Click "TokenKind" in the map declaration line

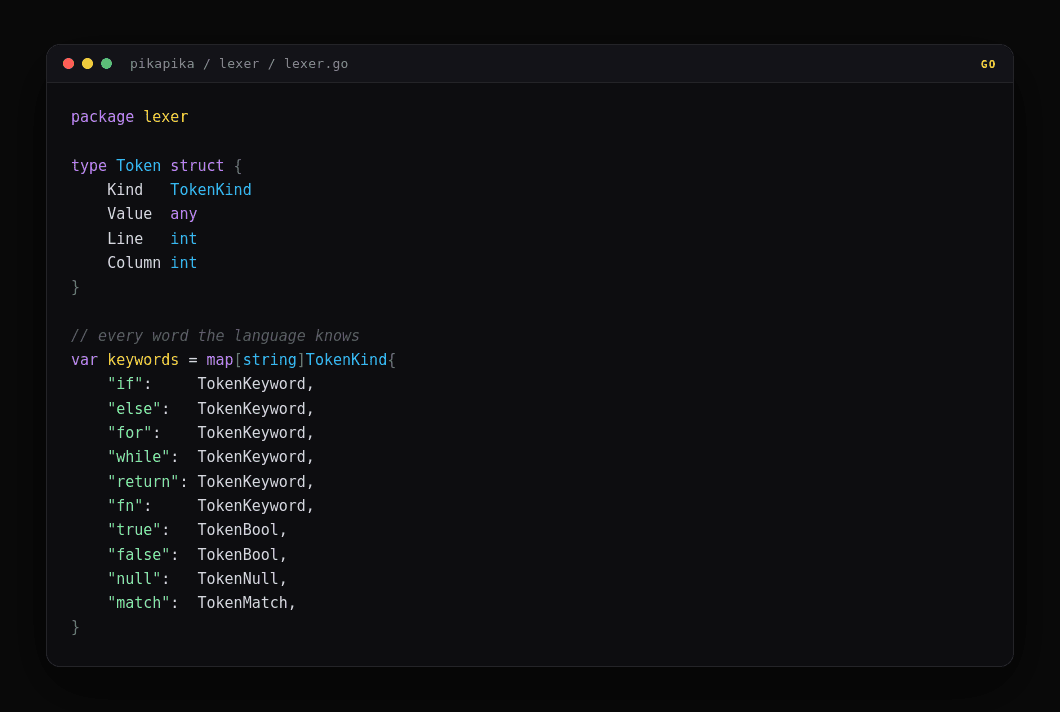coord(346,360)
